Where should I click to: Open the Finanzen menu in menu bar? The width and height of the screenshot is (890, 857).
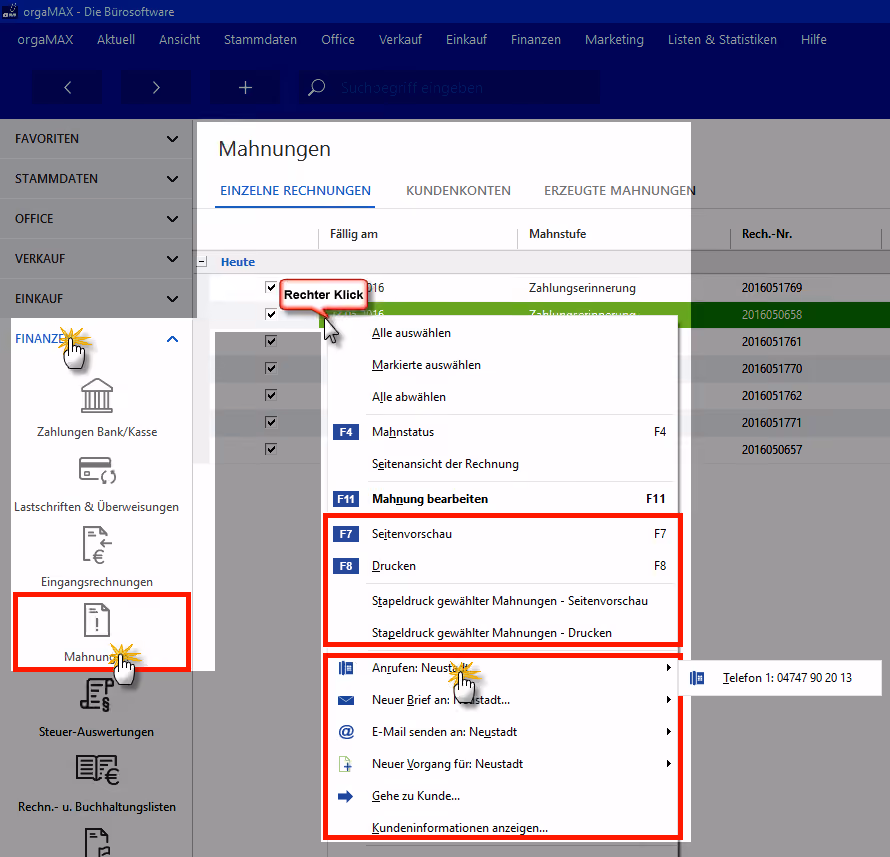pyautogui.click(x=536, y=40)
